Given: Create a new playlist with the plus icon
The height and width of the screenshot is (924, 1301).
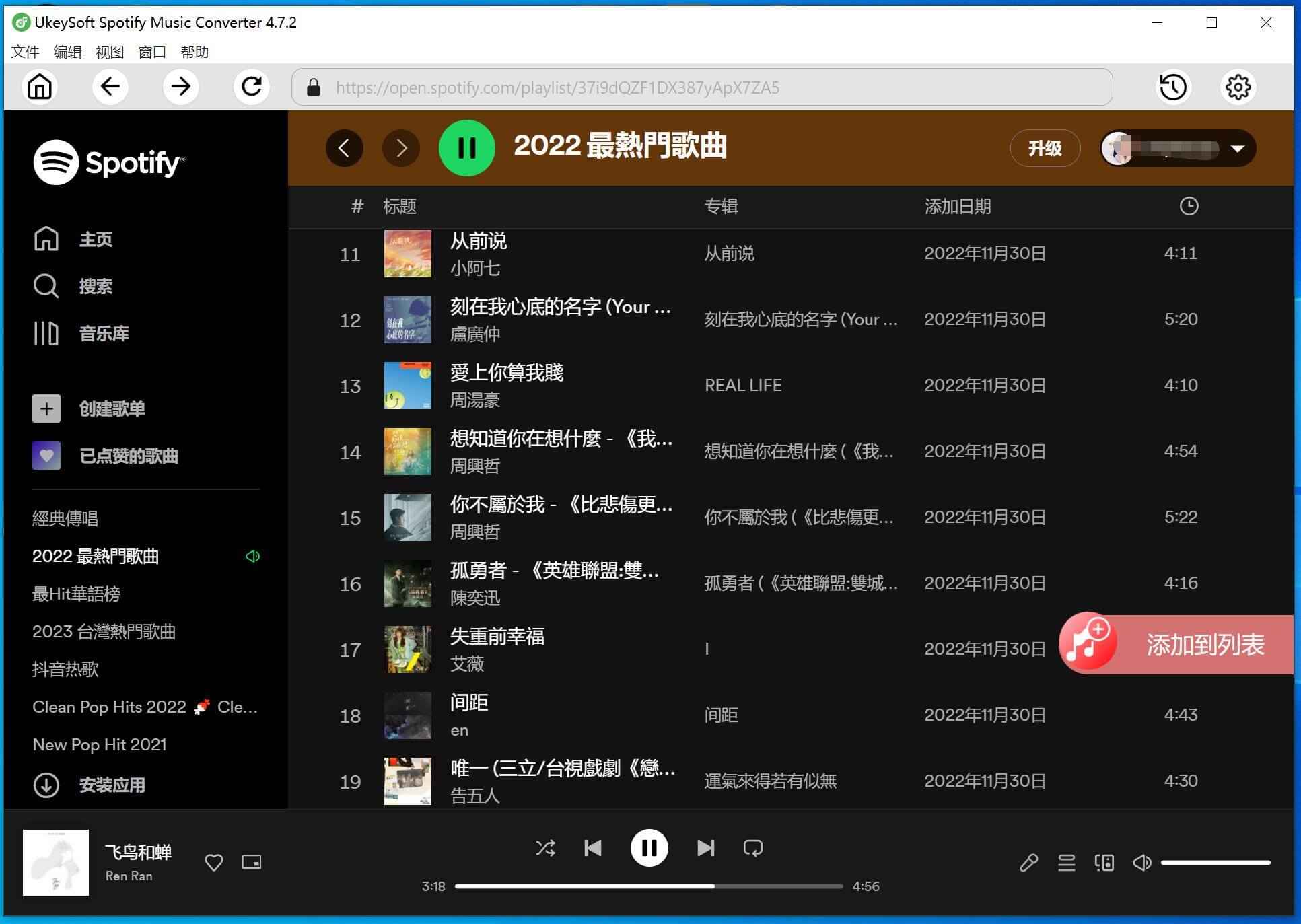Looking at the screenshot, I should point(46,408).
